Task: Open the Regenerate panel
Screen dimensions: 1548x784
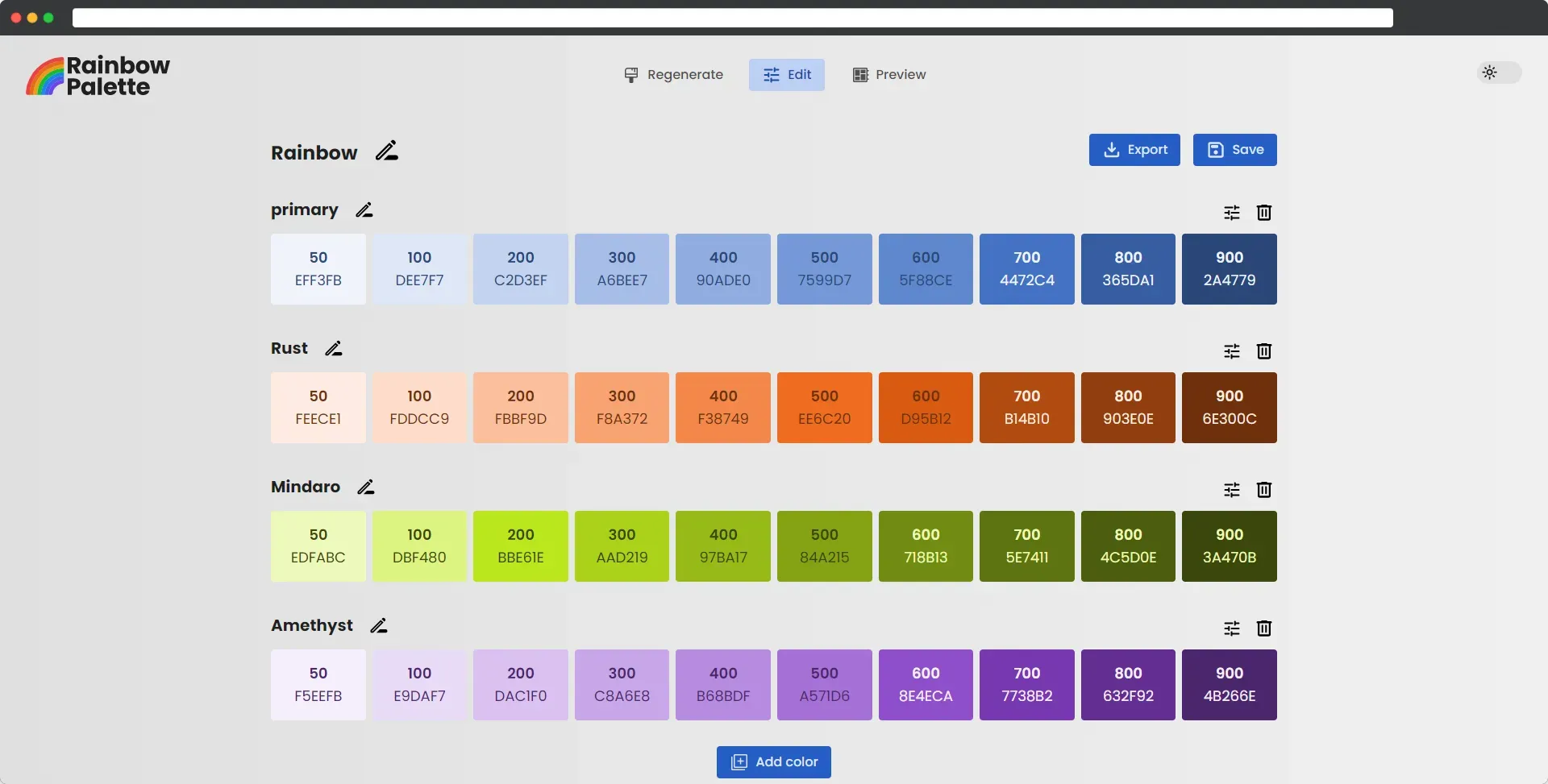Action: [x=673, y=74]
